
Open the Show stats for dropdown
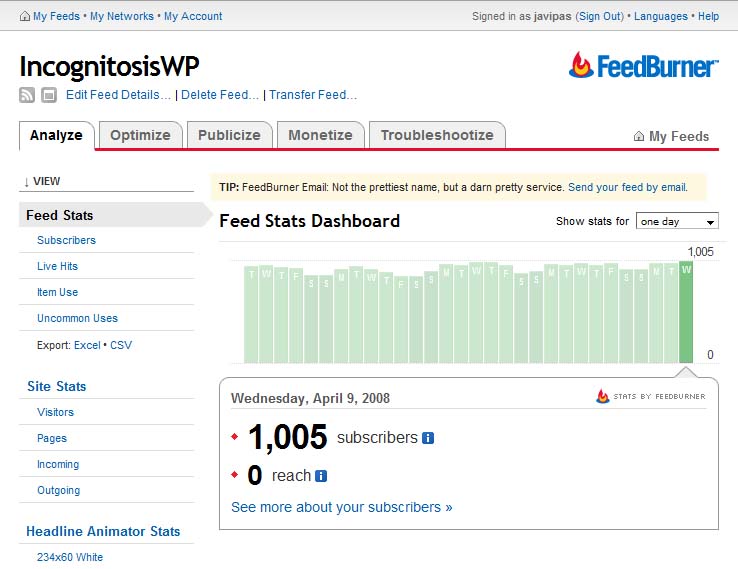677,222
